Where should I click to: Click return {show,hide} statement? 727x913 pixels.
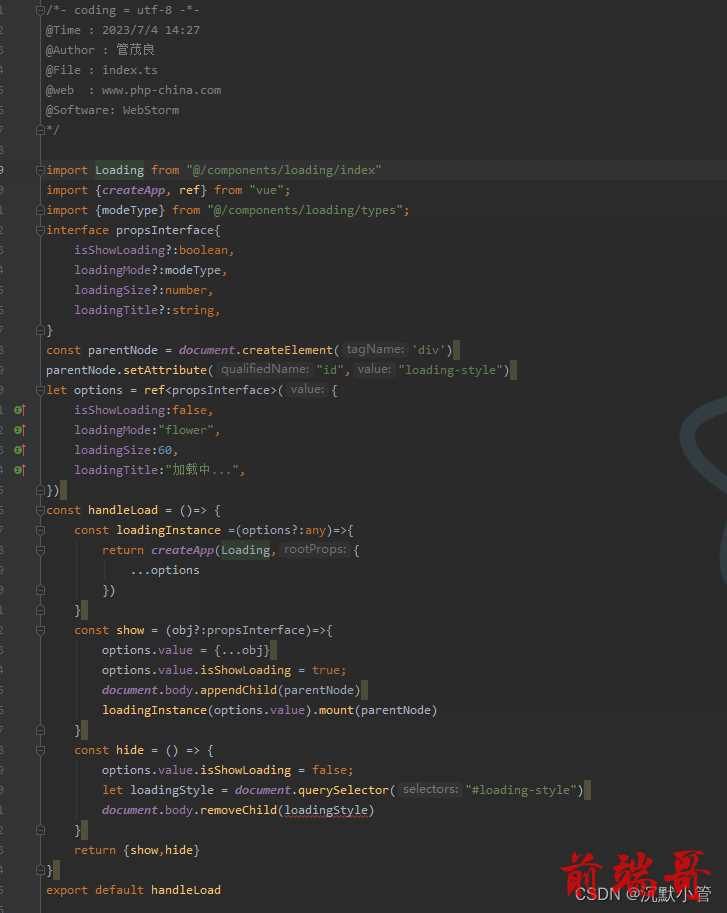[x=137, y=850]
